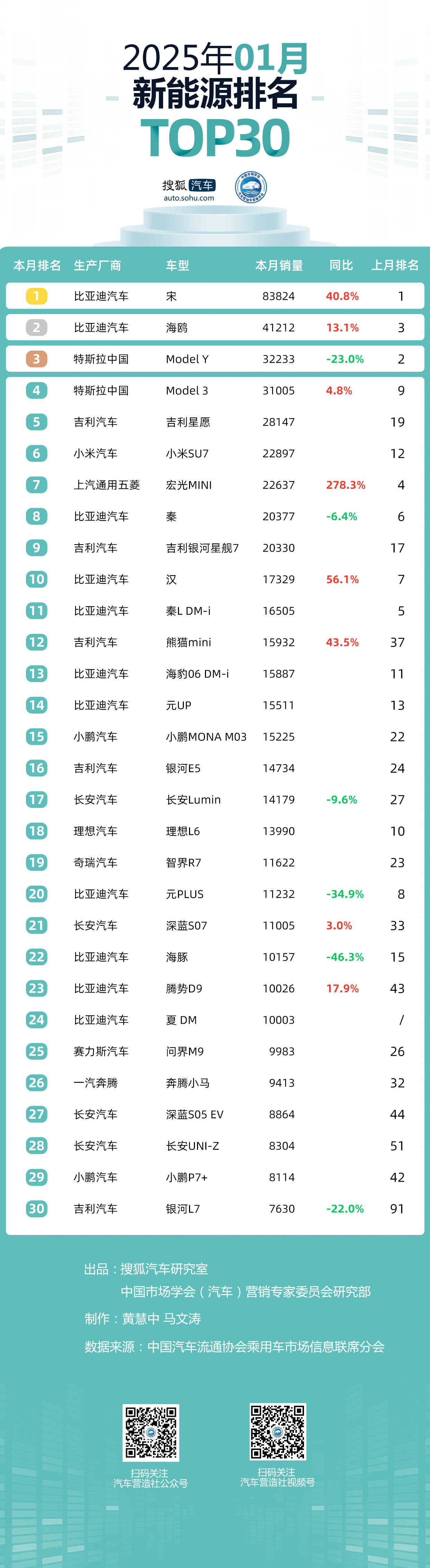Select the Model Y row text
This screenshot has height=1568, width=430.
[187, 359]
